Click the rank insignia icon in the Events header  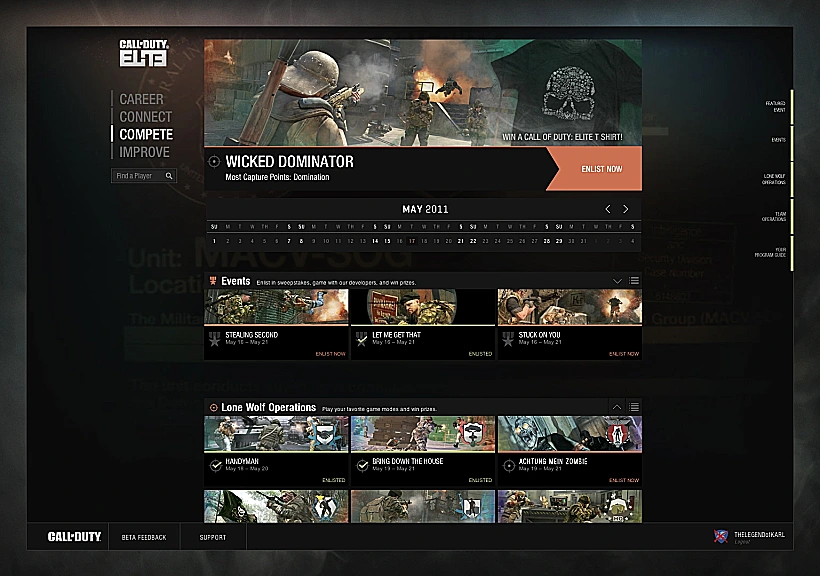[215, 281]
